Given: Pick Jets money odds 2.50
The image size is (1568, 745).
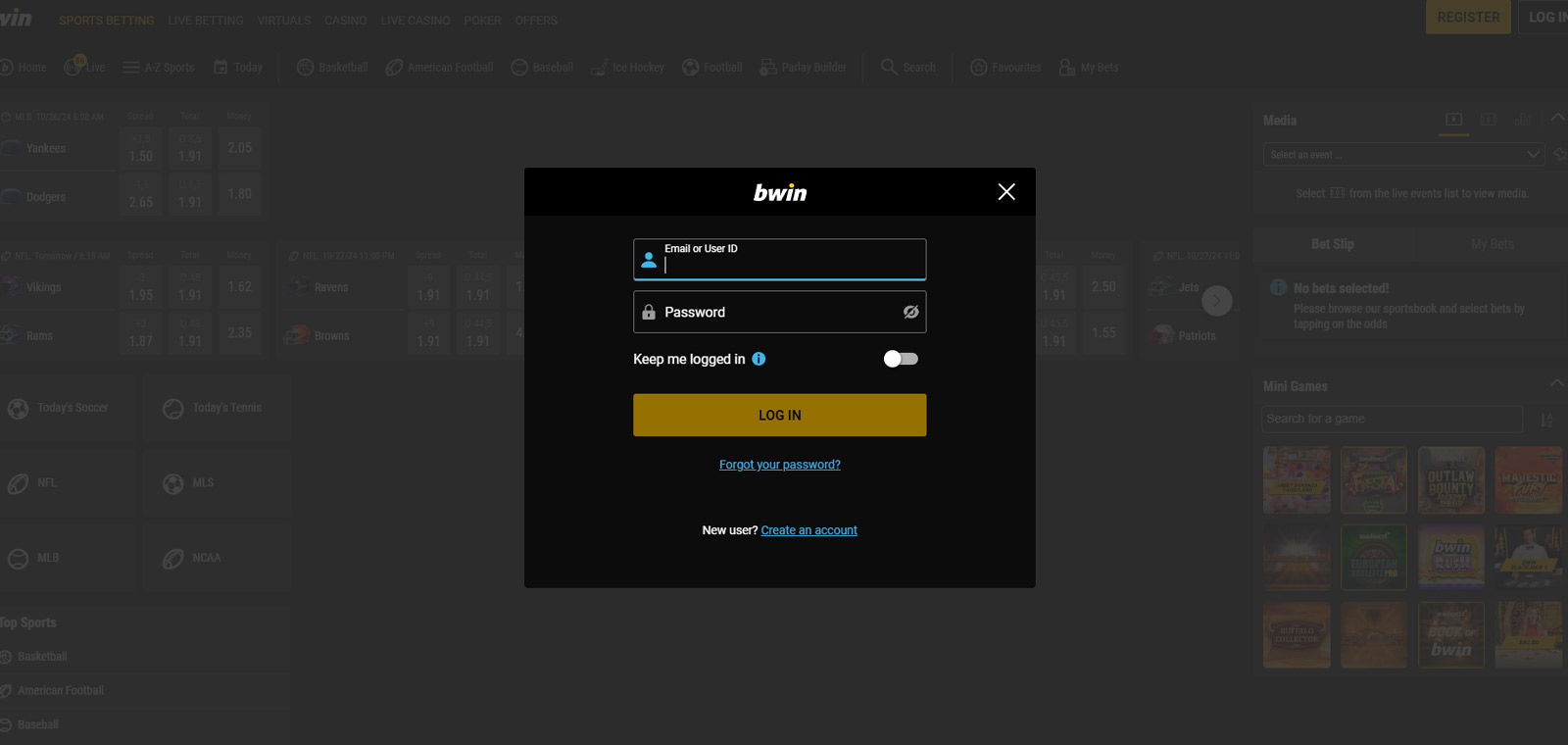Looking at the screenshot, I should click(1103, 287).
